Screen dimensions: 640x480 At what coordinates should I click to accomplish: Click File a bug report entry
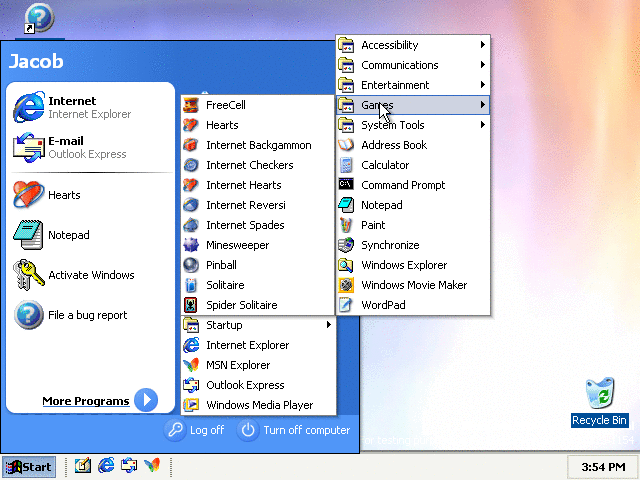(91, 315)
